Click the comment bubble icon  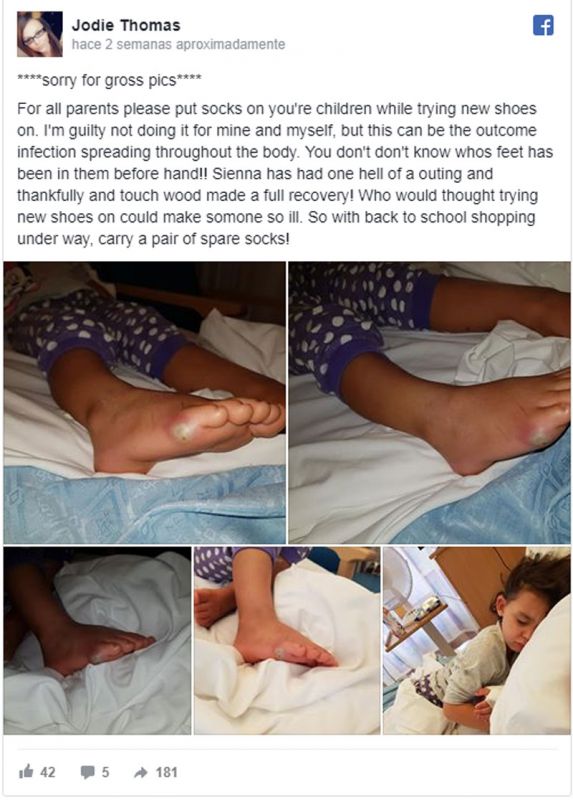[88, 772]
